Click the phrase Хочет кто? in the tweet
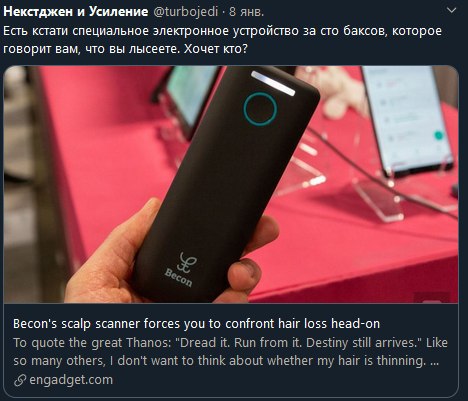This screenshot has height=401, width=468. (x=216, y=49)
